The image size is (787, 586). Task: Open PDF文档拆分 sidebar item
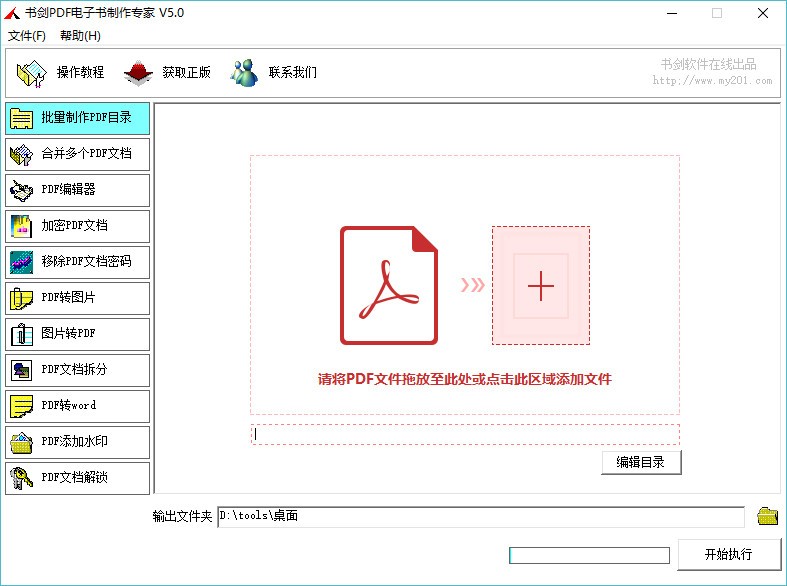pyautogui.click(x=77, y=371)
